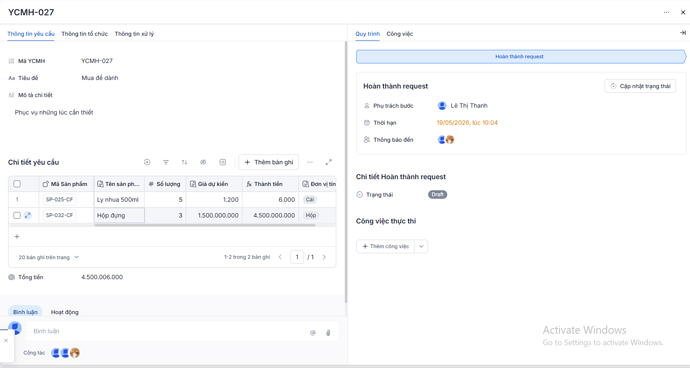690x368 pixels.
Task: Switch to the Công việc tab
Action: point(400,34)
